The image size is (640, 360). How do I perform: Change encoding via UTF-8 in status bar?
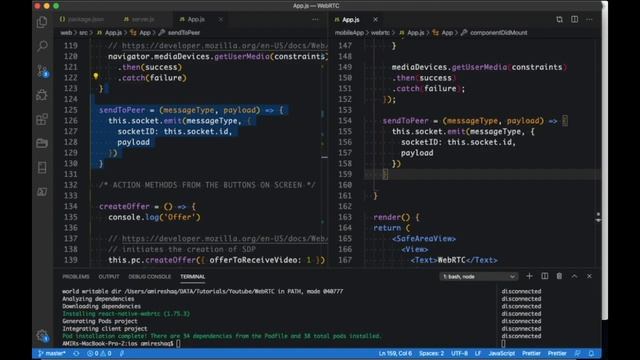click(460, 353)
